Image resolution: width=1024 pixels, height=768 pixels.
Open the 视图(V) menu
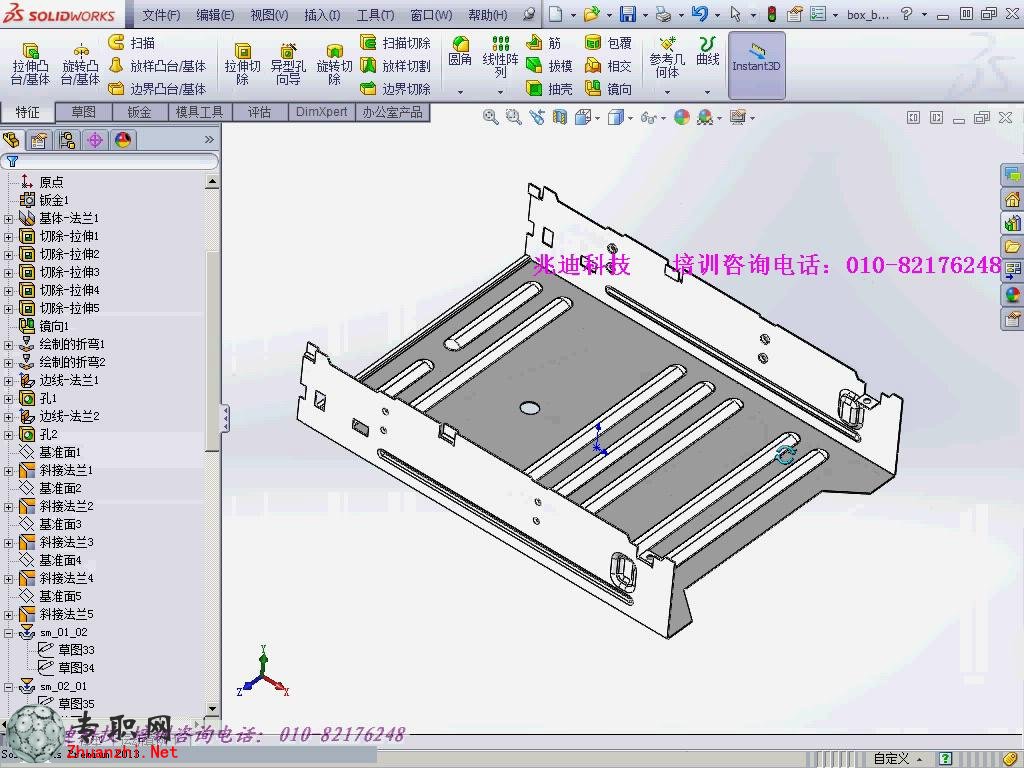[269, 14]
